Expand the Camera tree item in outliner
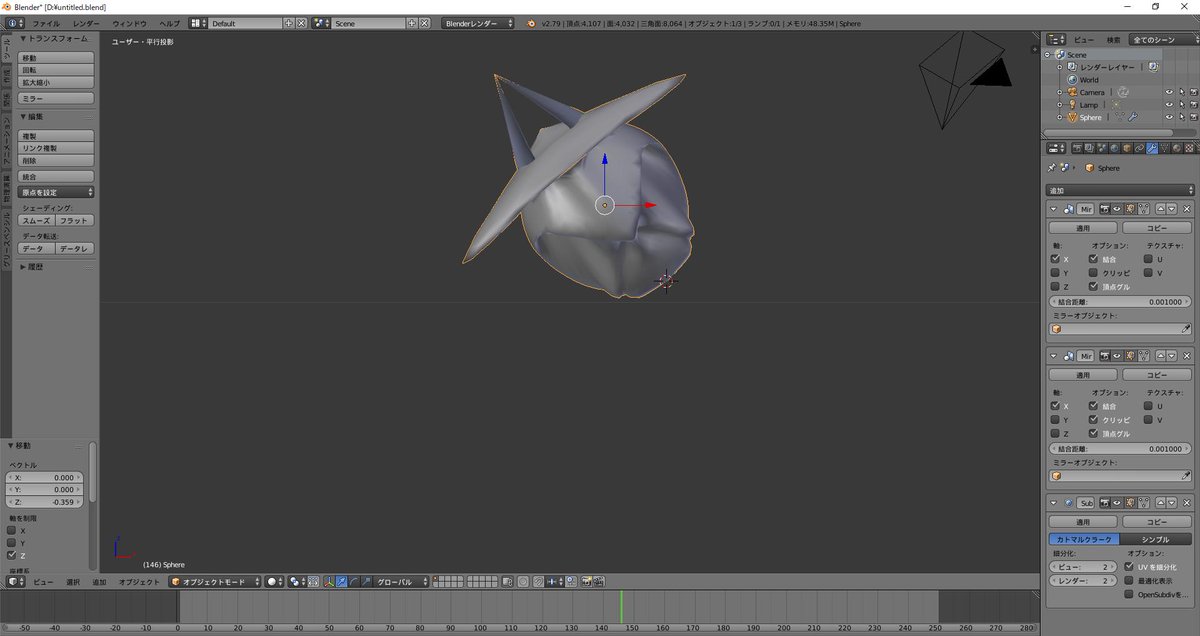The image size is (1200, 636). (x=1060, y=92)
